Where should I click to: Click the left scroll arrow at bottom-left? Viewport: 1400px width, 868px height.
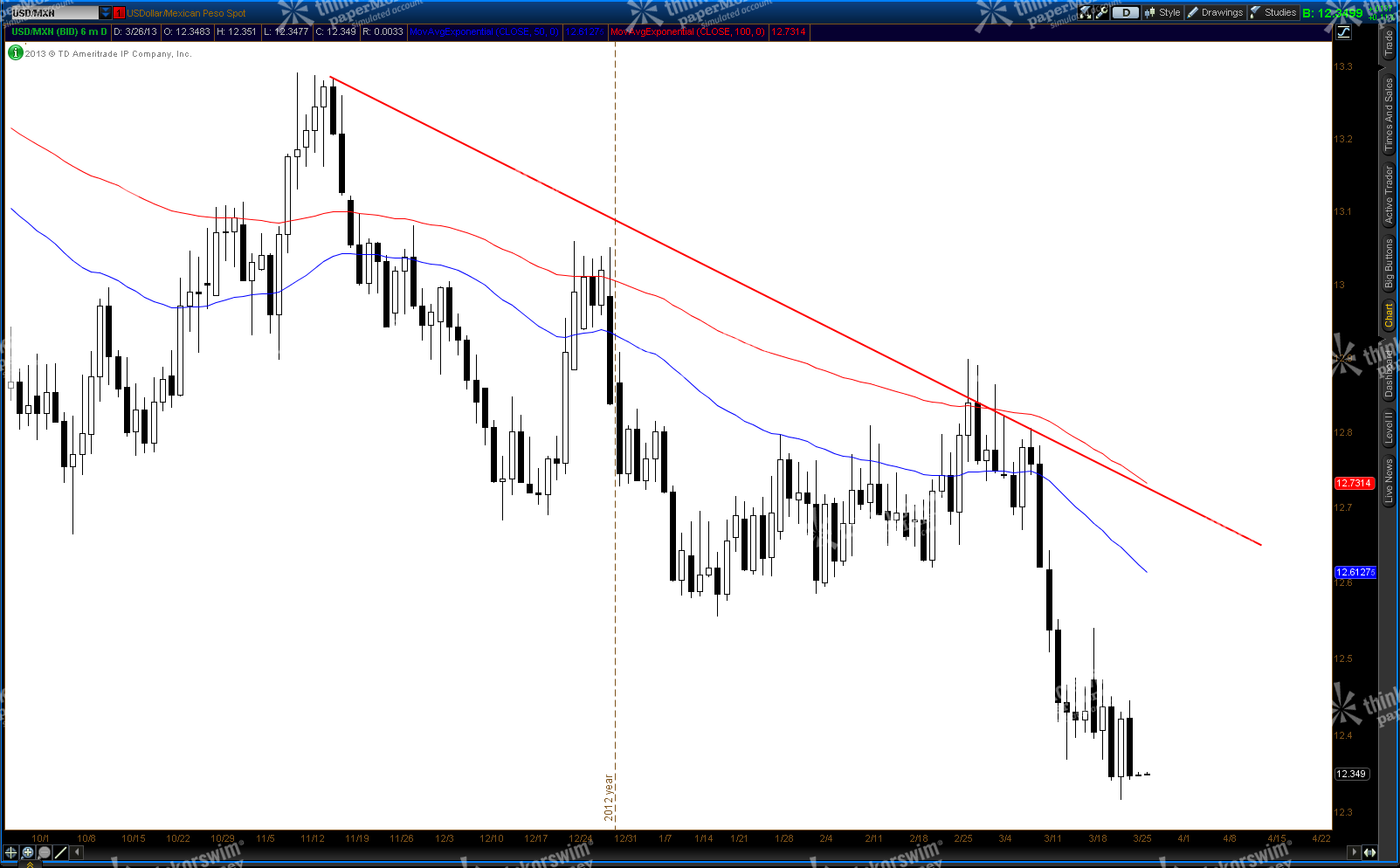click(x=78, y=852)
